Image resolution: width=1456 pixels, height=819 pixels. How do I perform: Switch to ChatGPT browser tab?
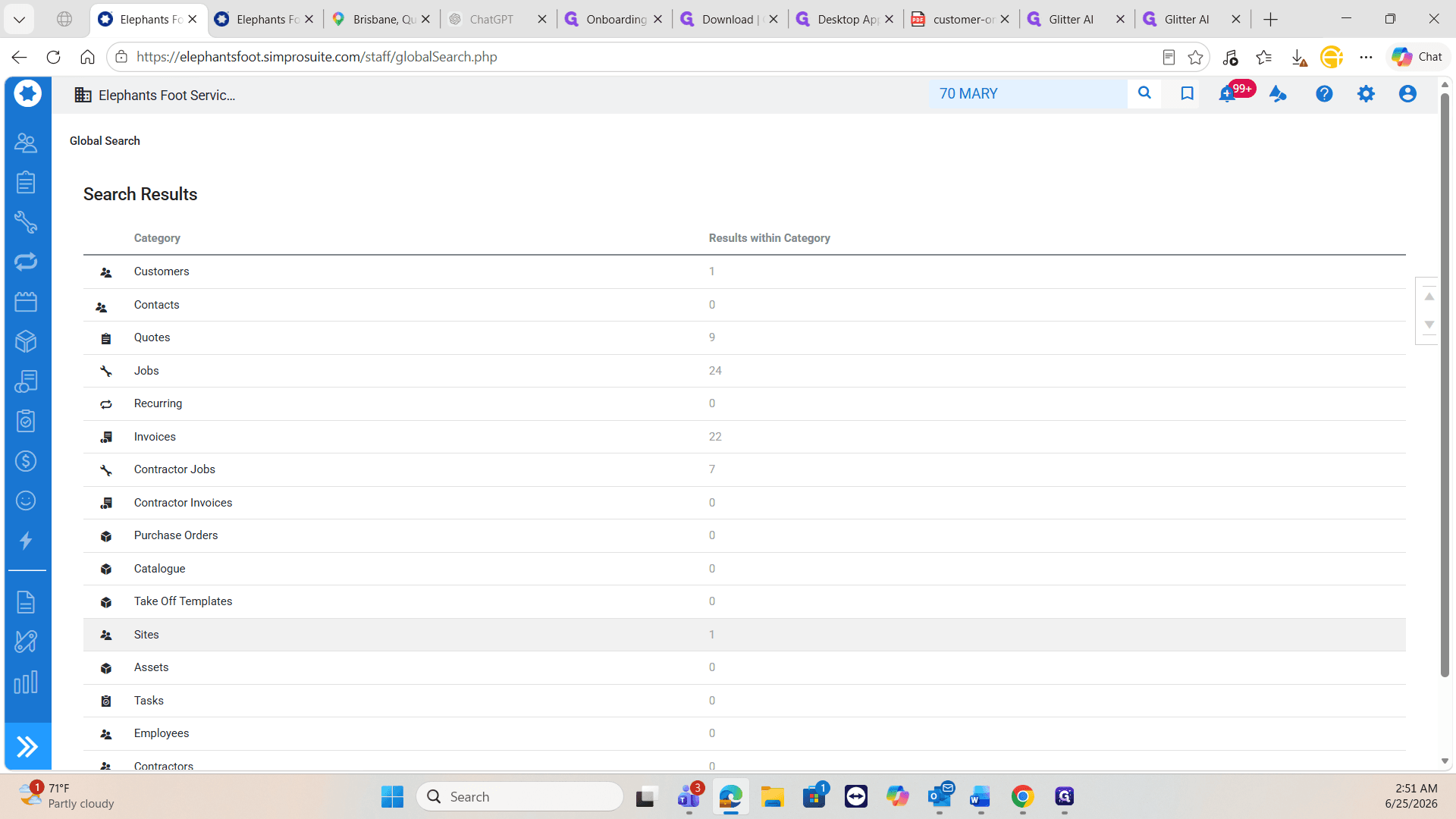coord(497,20)
